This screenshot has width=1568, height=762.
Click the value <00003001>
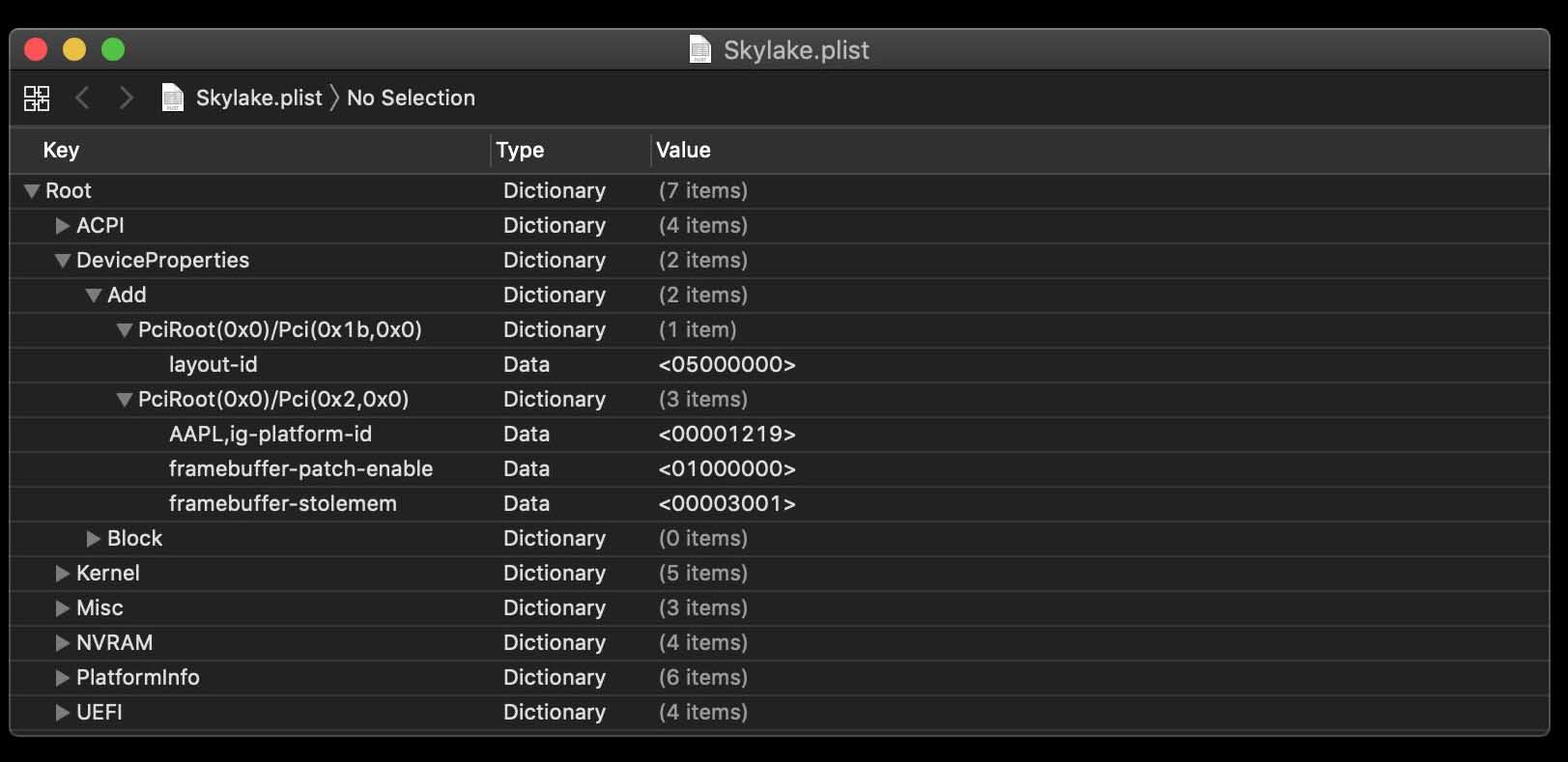[x=727, y=503]
